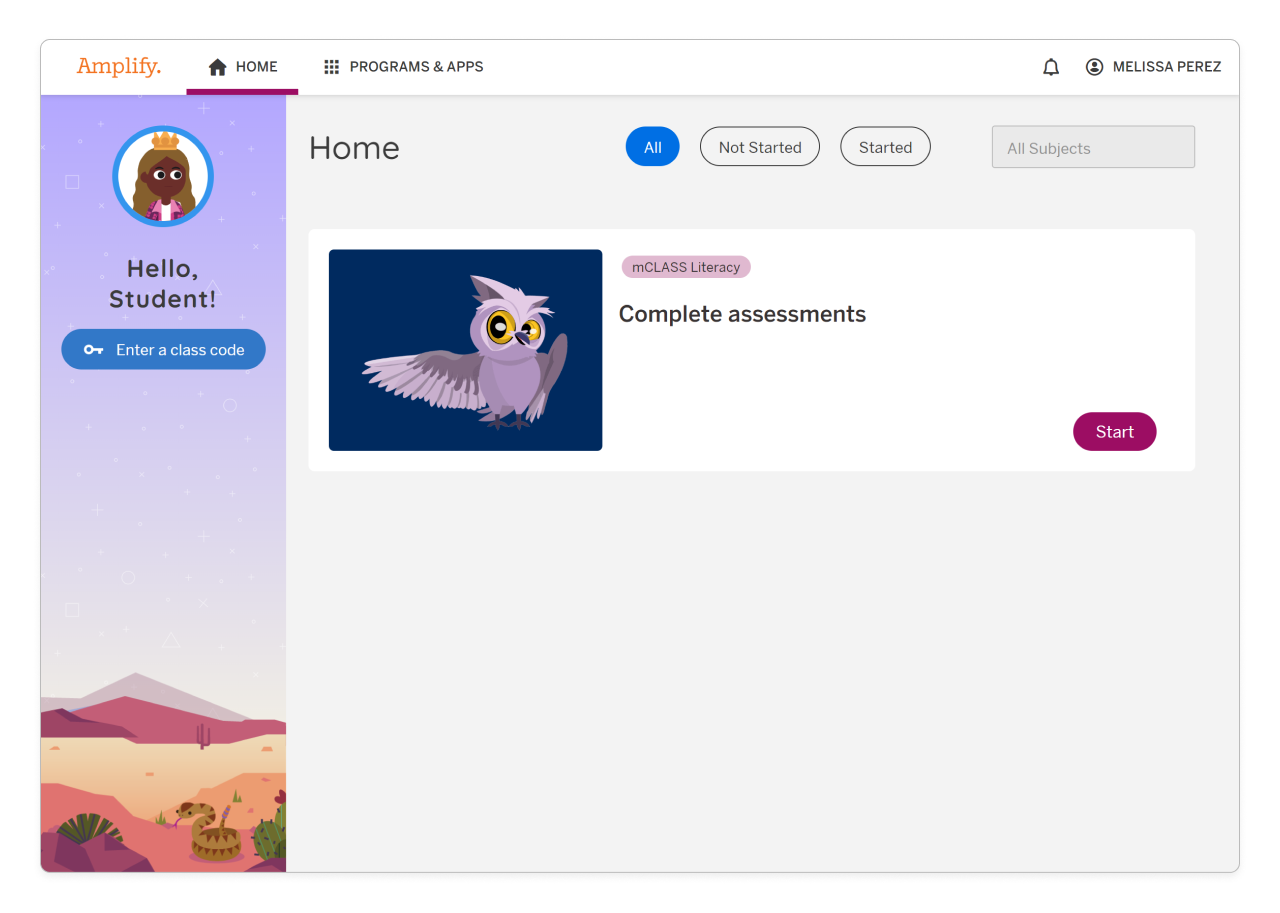Click the Programs & Apps grid icon
1280x913 pixels.
tap(332, 67)
